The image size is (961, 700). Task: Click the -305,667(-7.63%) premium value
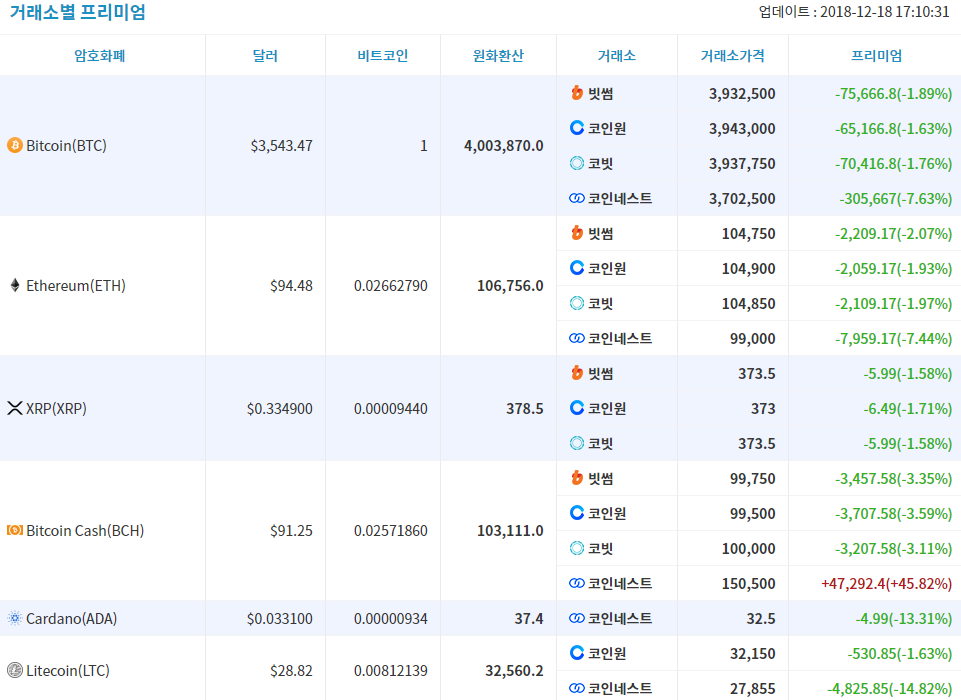click(x=895, y=199)
